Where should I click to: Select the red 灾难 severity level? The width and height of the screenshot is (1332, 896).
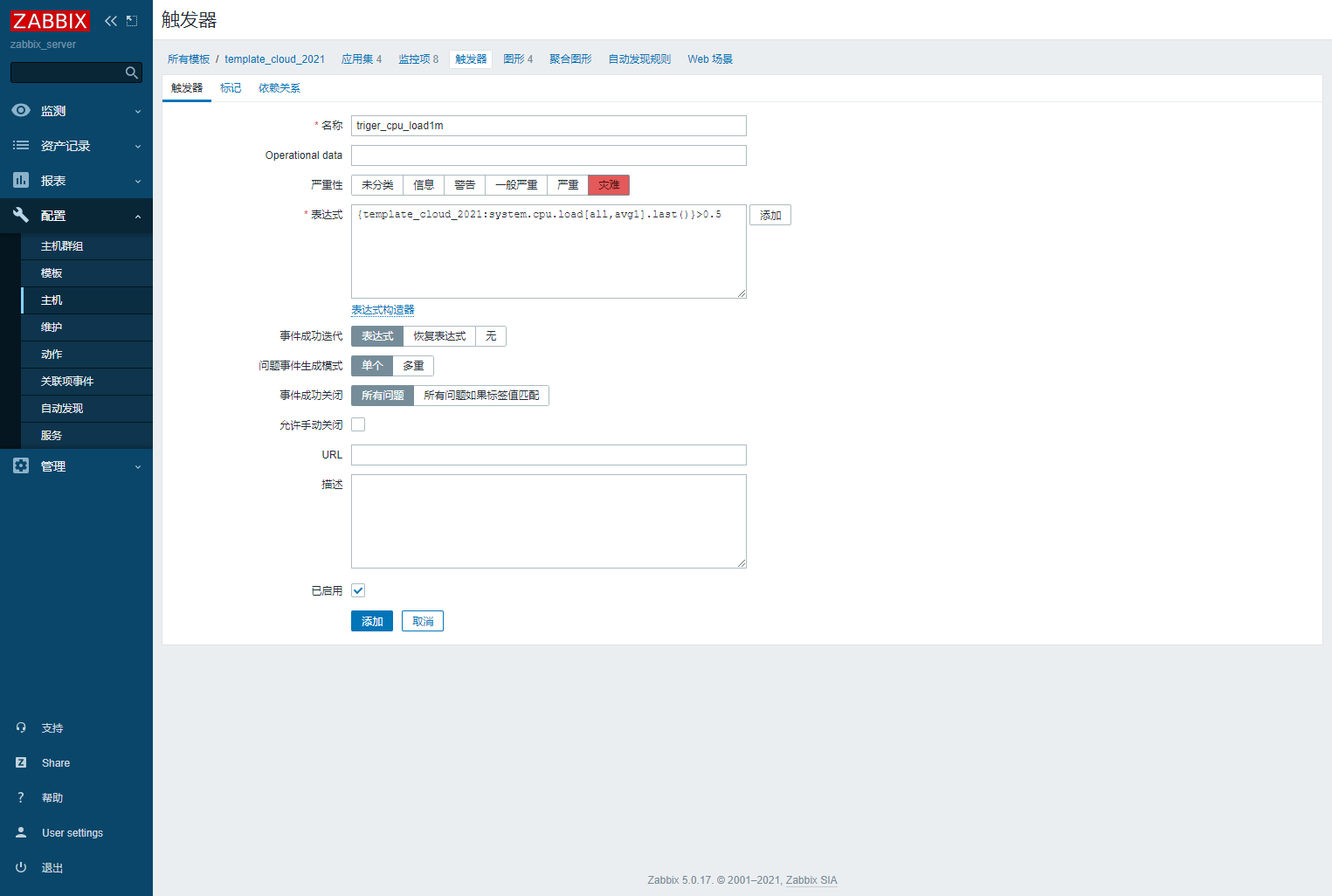pyautogui.click(x=609, y=185)
